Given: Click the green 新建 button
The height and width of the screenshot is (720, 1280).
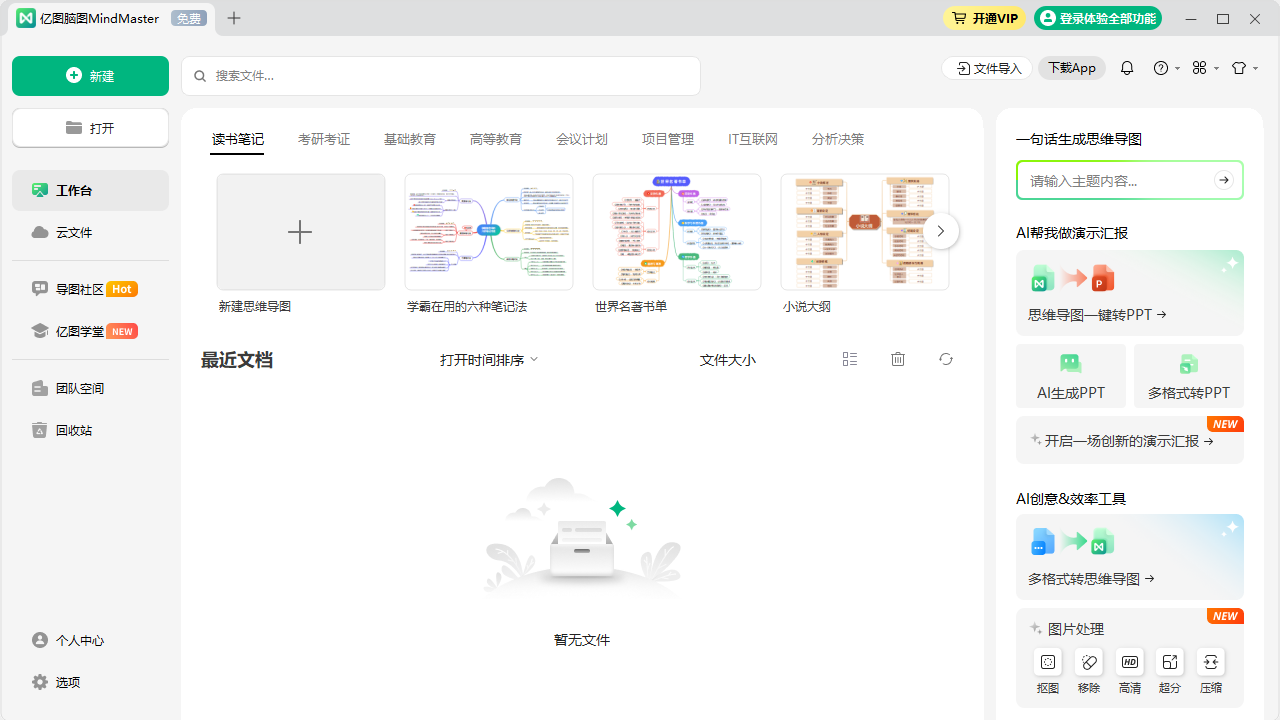Looking at the screenshot, I should click(x=91, y=76).
